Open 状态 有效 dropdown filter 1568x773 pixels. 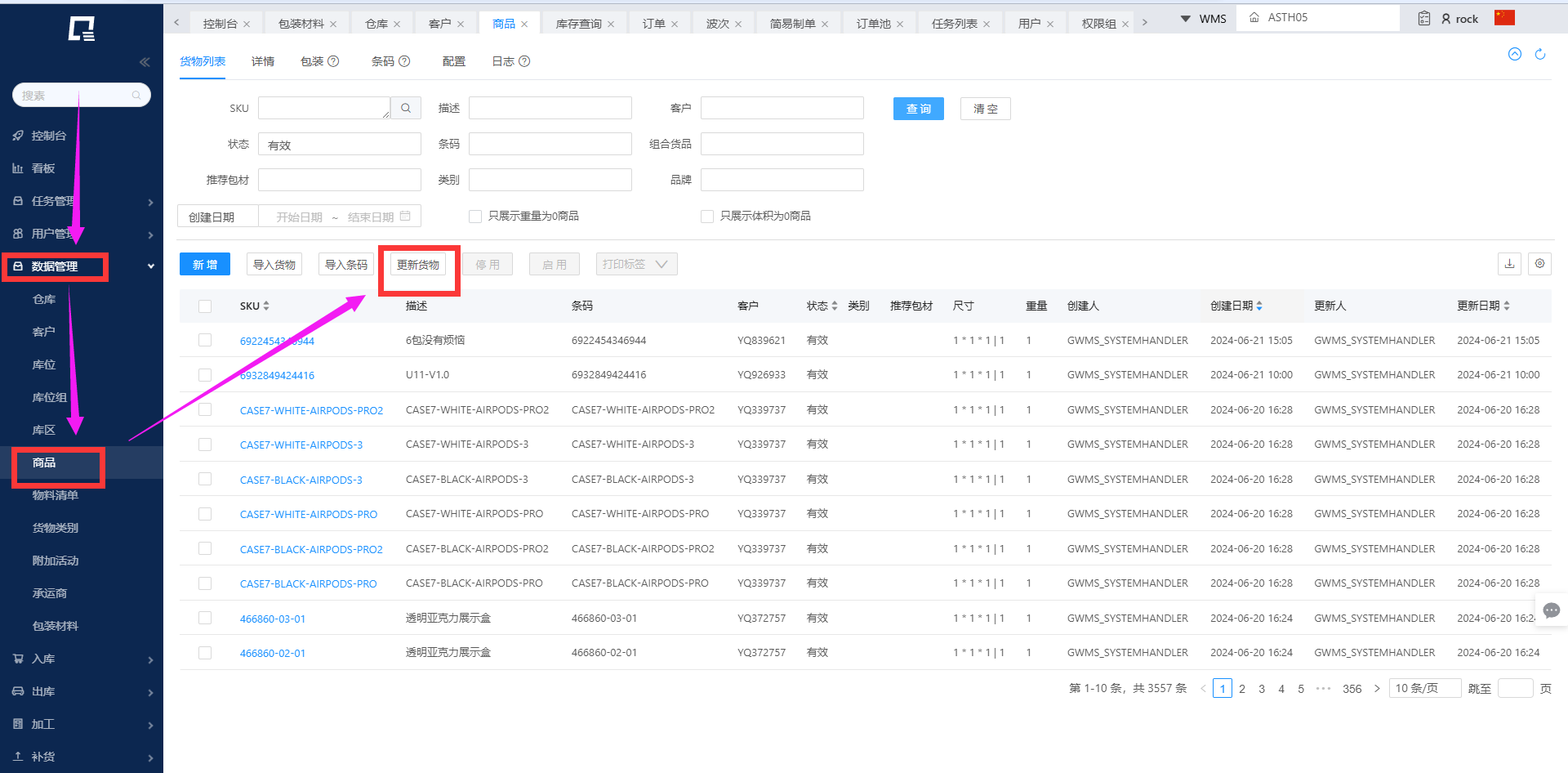pyautogui.click(x=340, y=144)
